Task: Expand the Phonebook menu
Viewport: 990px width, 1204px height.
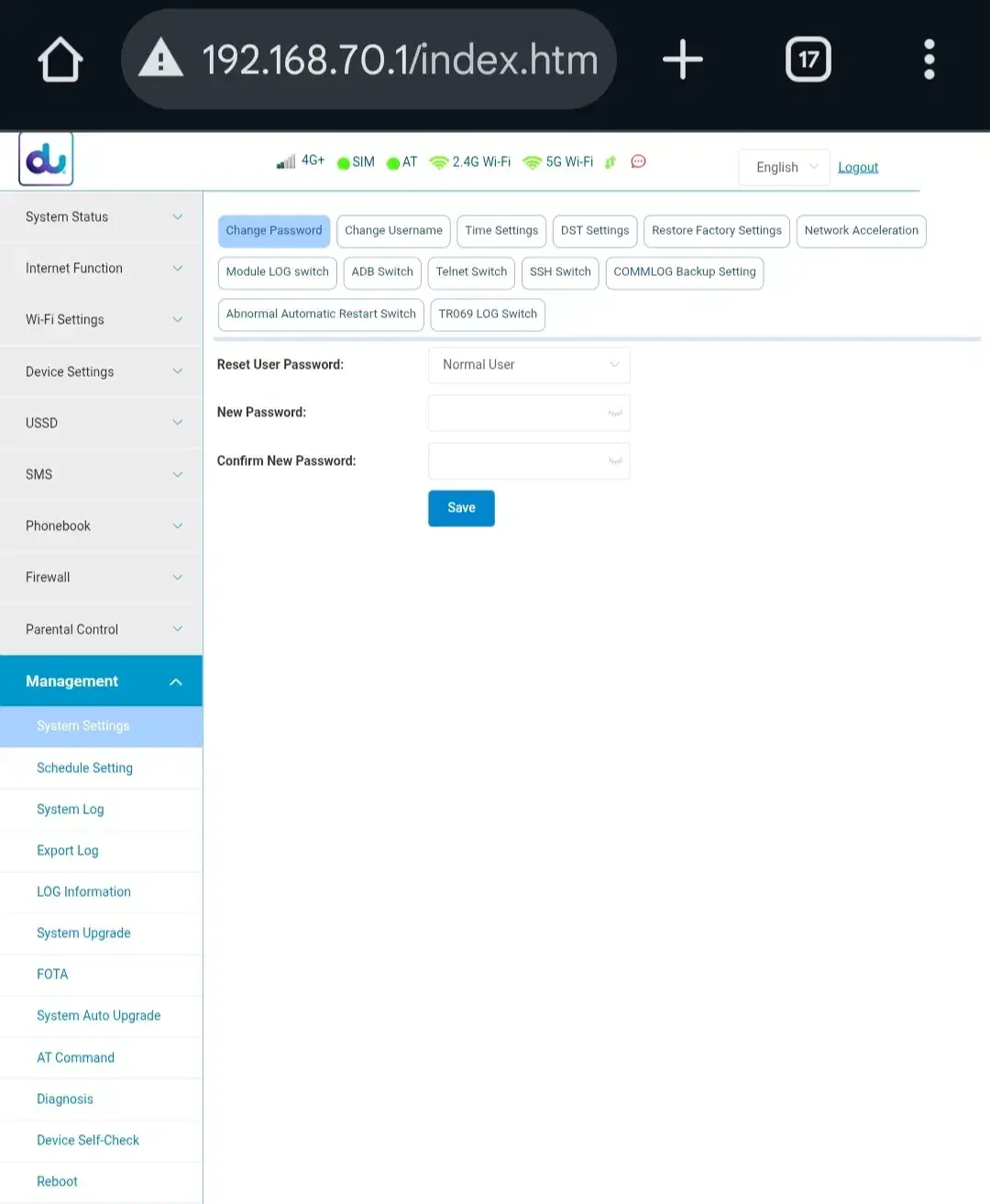Action: [x=101, y=525]
